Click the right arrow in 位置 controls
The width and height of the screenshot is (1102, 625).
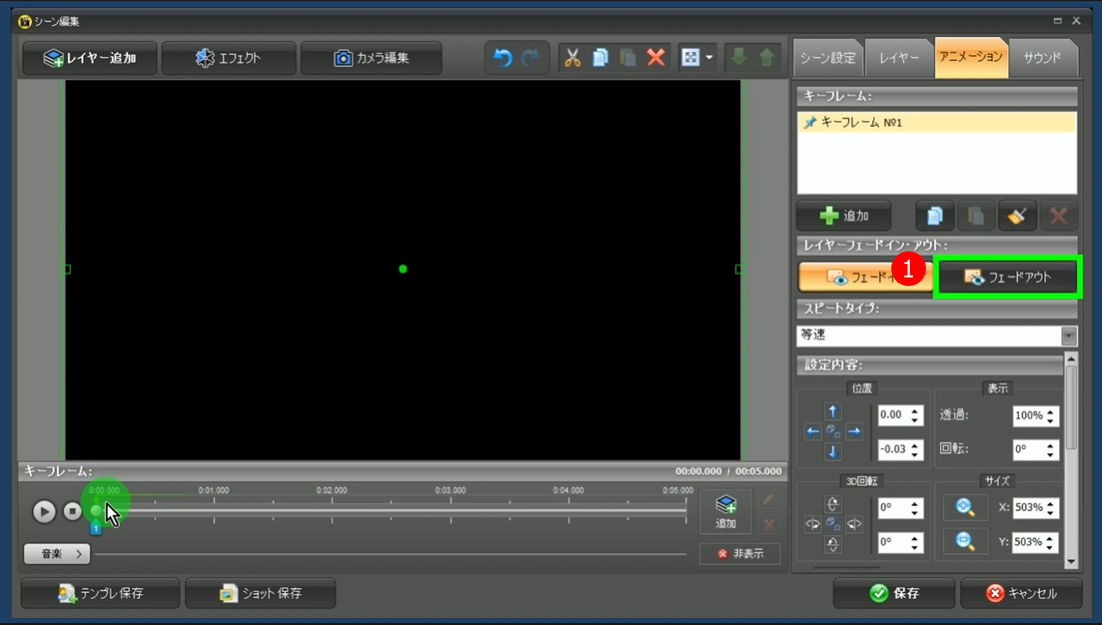click(x=854, y=432)
